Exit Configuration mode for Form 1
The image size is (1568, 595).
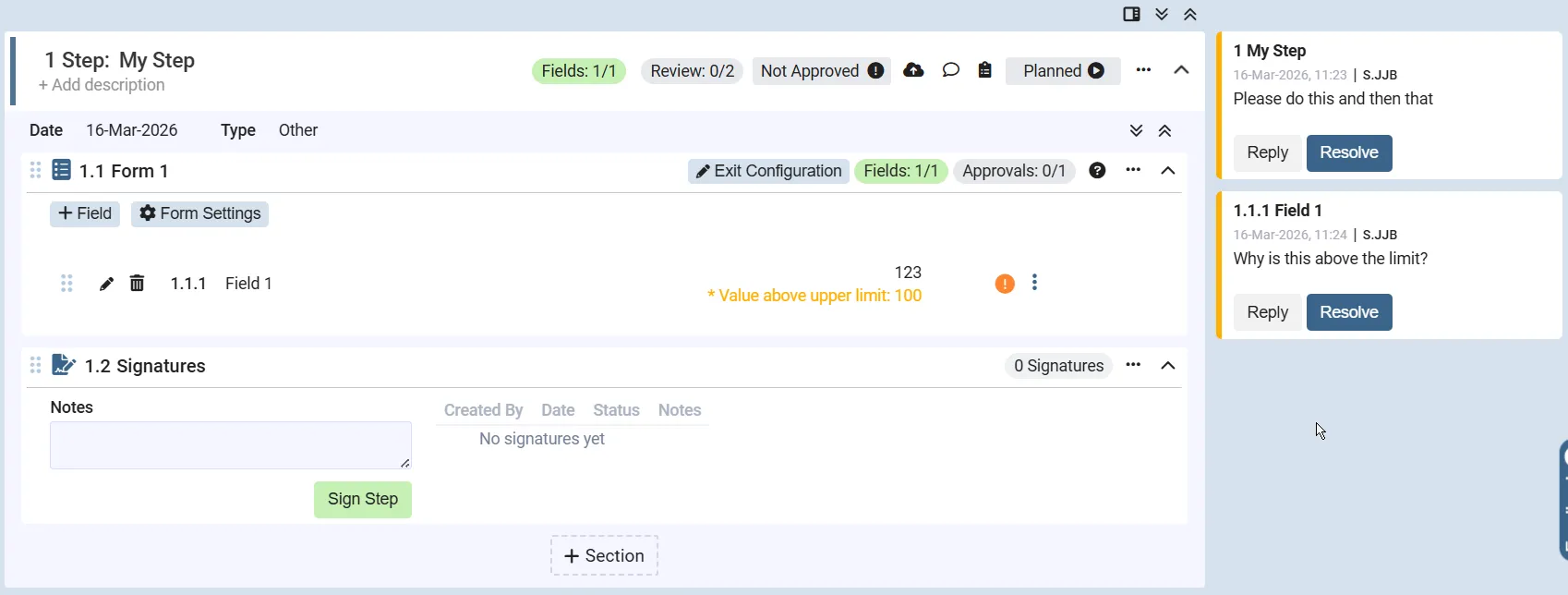pyautogui.click(x=768, y=171)
